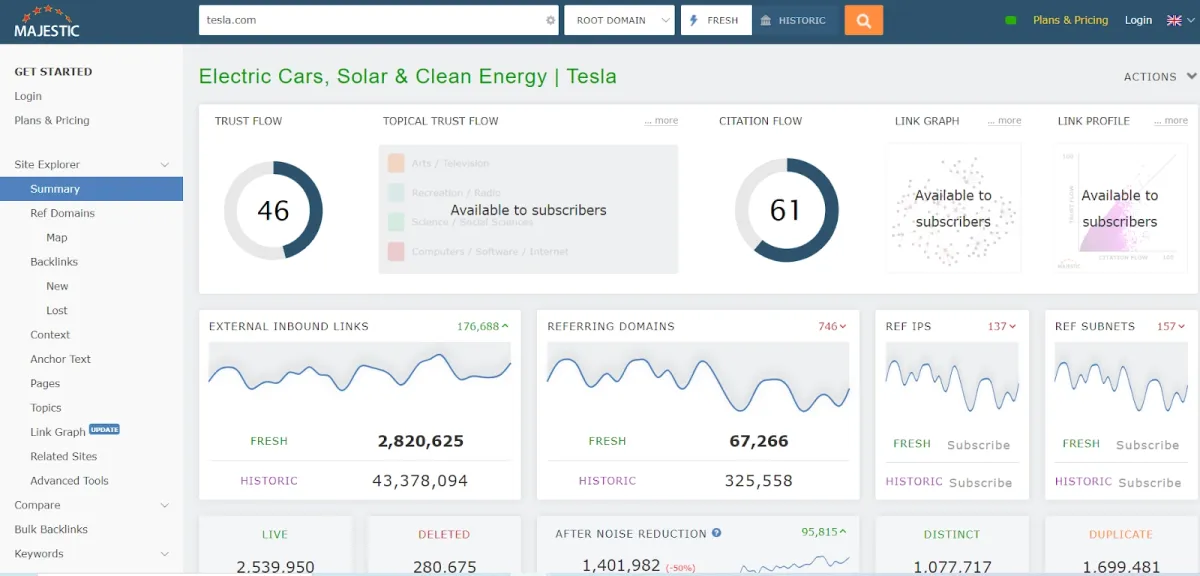Click the Distinct card heading
Image resolution: width=1200 pixels, height=576 pixels.
coord(952,535)
